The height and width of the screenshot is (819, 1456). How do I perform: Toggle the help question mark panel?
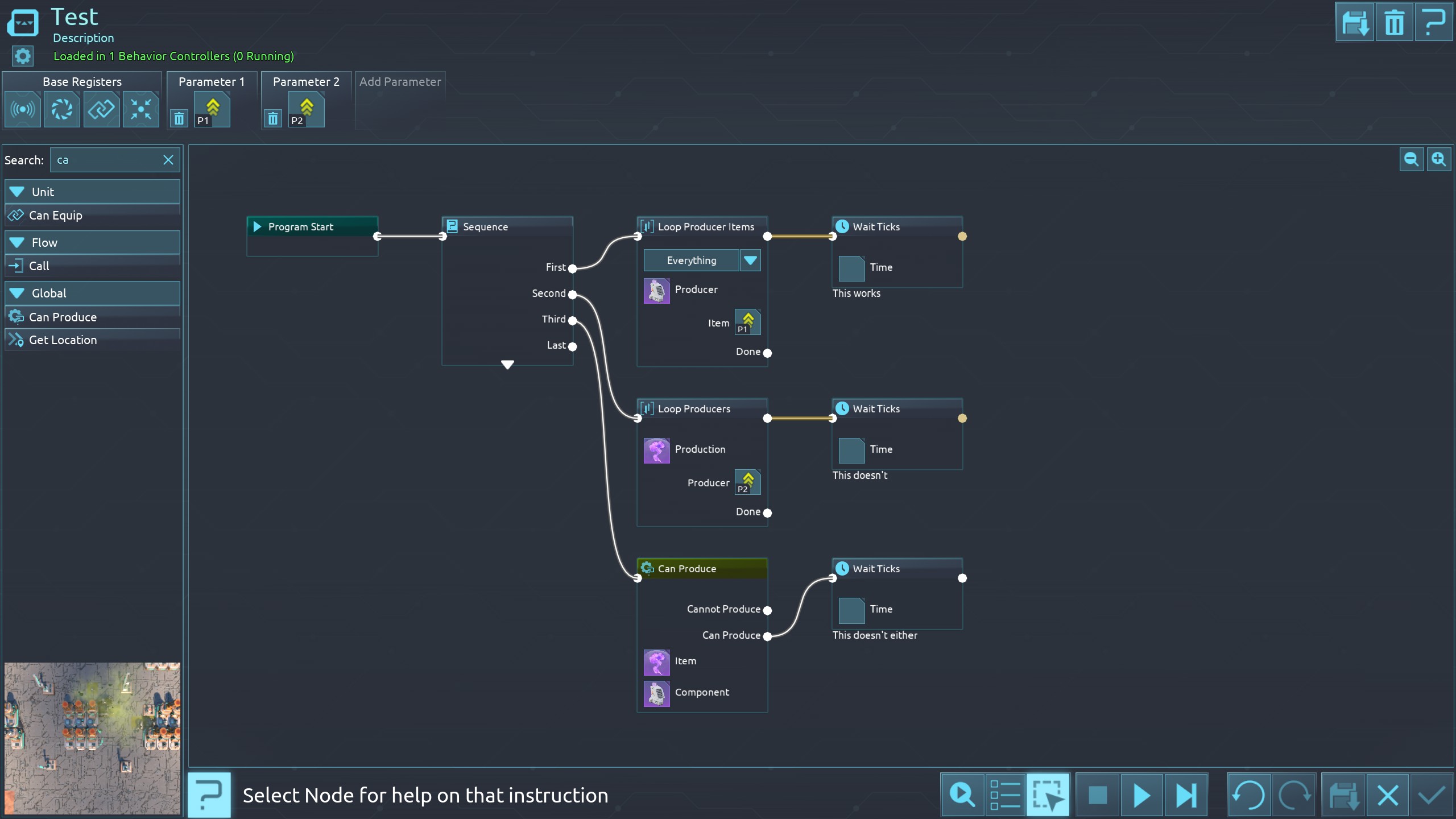[x=209, y=795]
